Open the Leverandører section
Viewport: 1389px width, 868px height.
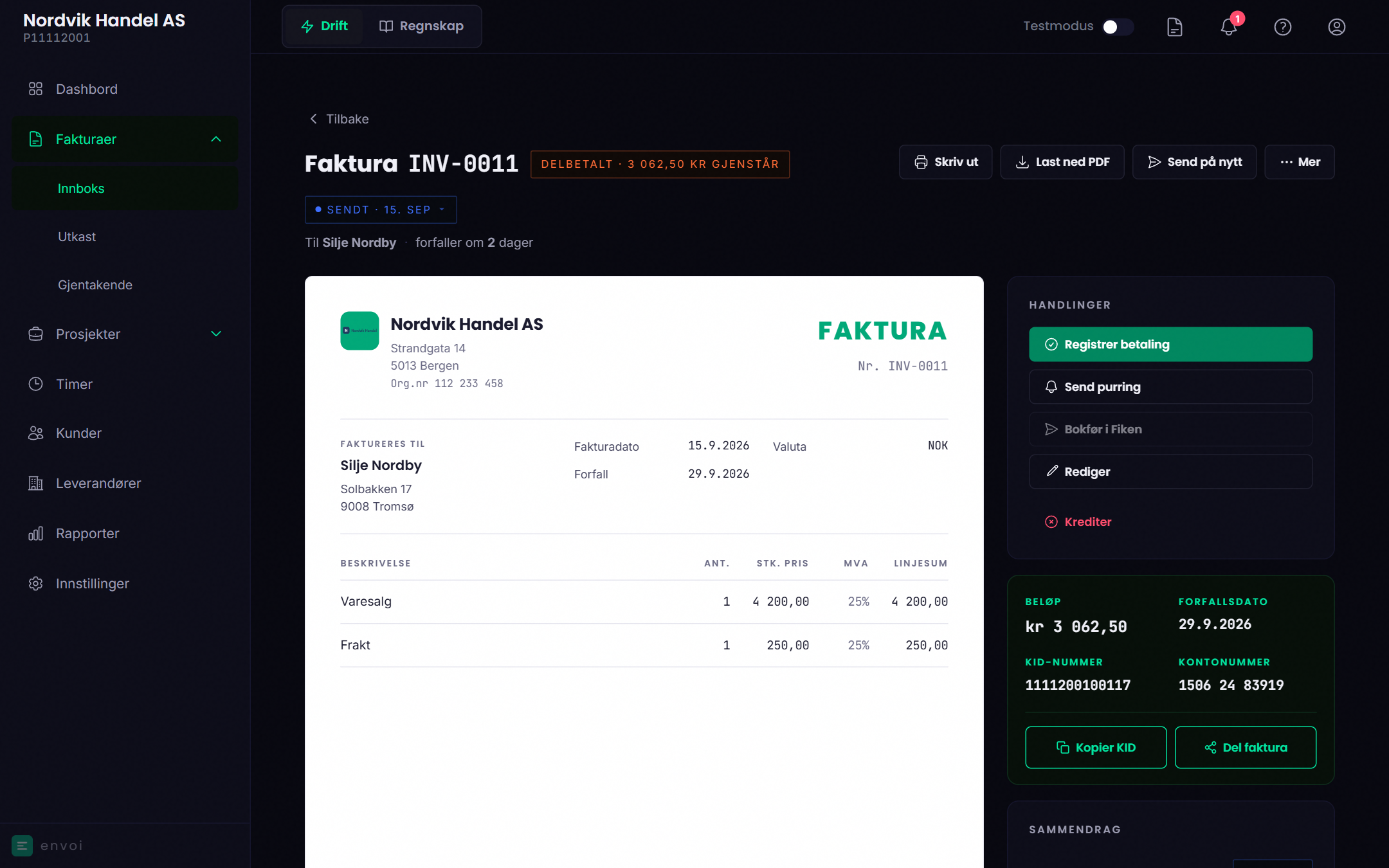125,483
